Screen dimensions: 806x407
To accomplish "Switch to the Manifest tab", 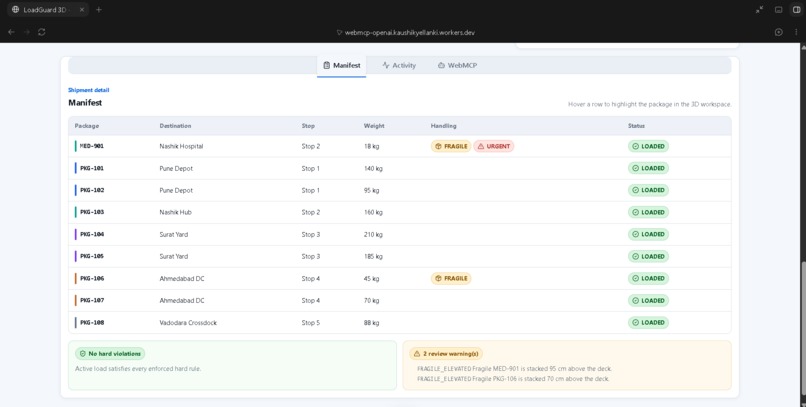I will pyautogui.click(x=341, y=66).
